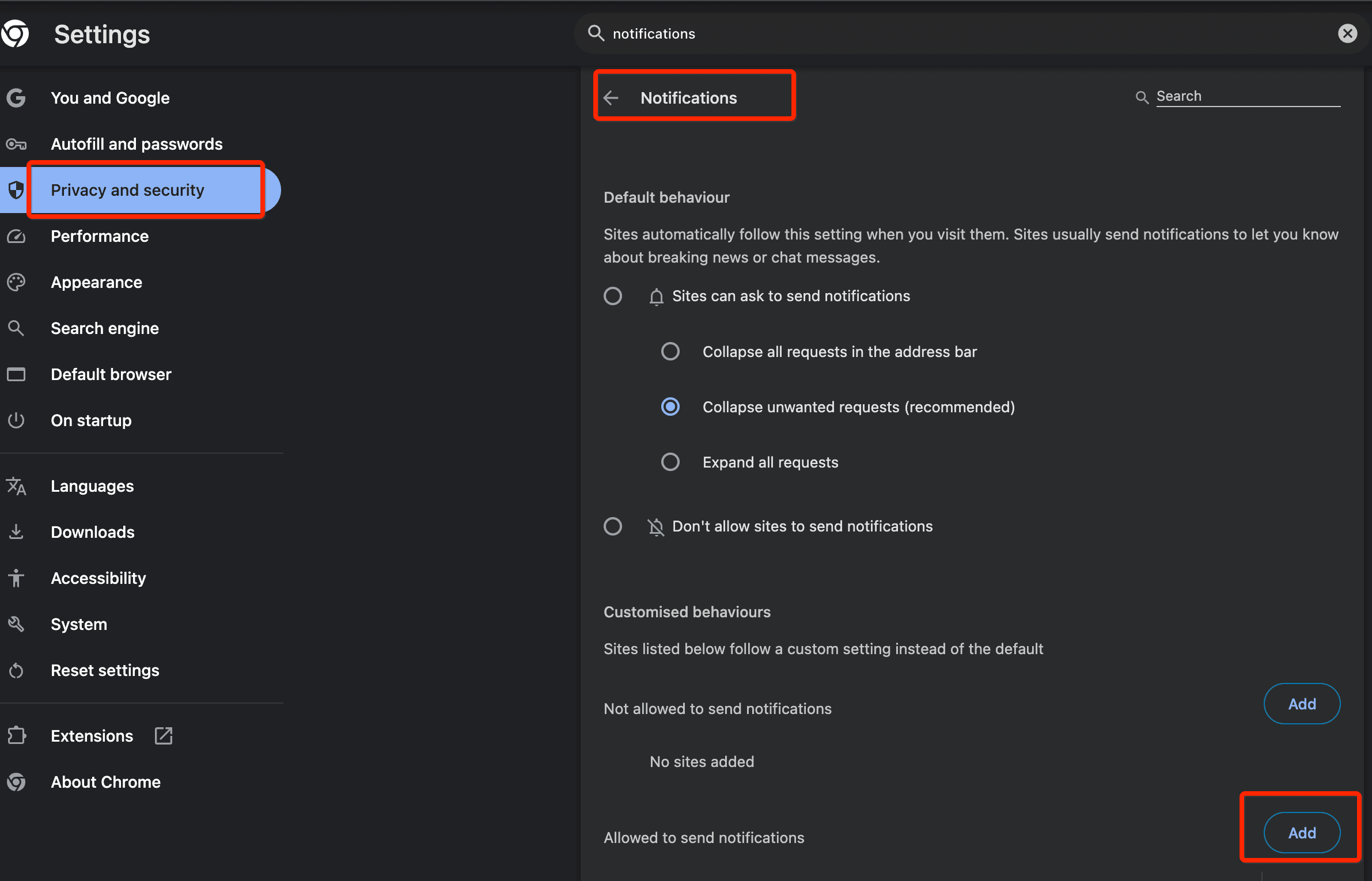Click the Google G icon in sidebar
The height and width of the screenshot is (881, 1372).
click(x=16, y=98)
